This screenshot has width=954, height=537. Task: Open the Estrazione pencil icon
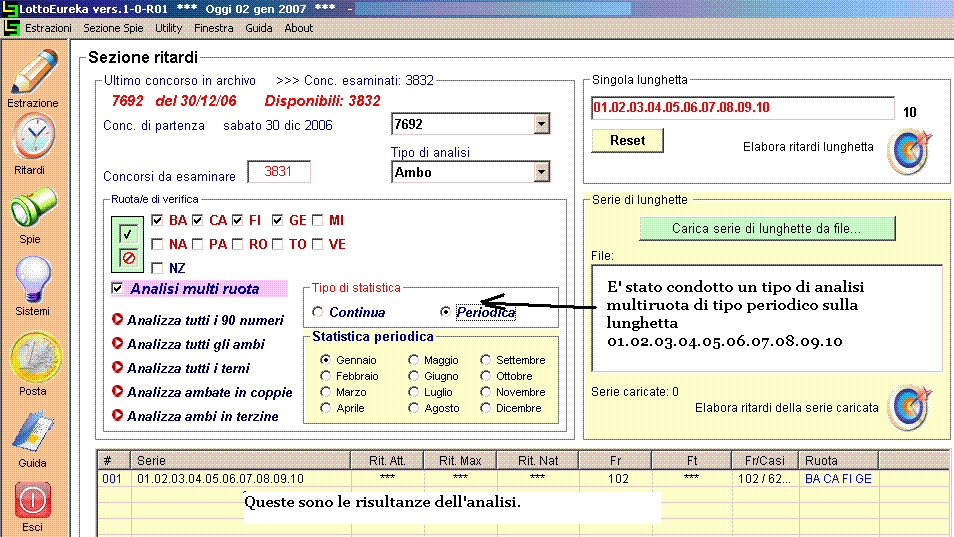click(x=34, y=71)
